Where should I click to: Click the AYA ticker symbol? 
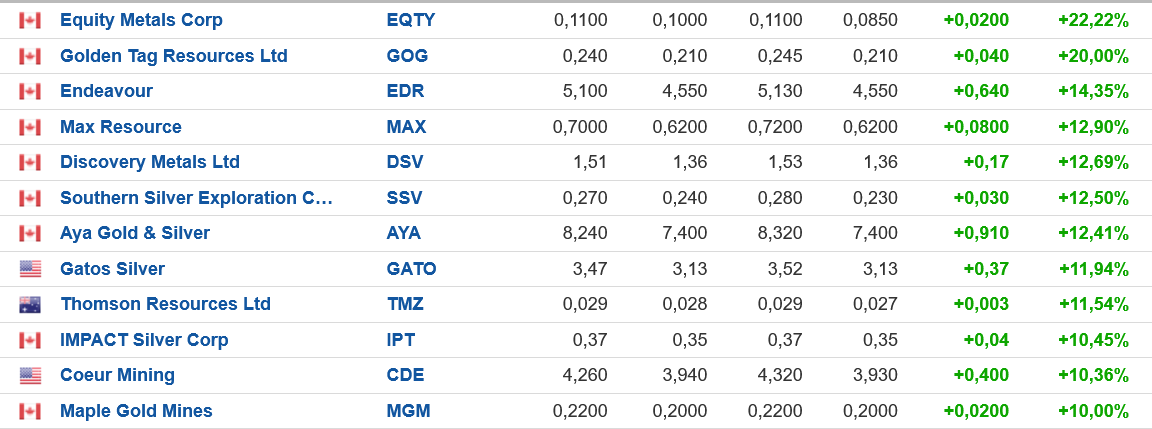[404, 233]
